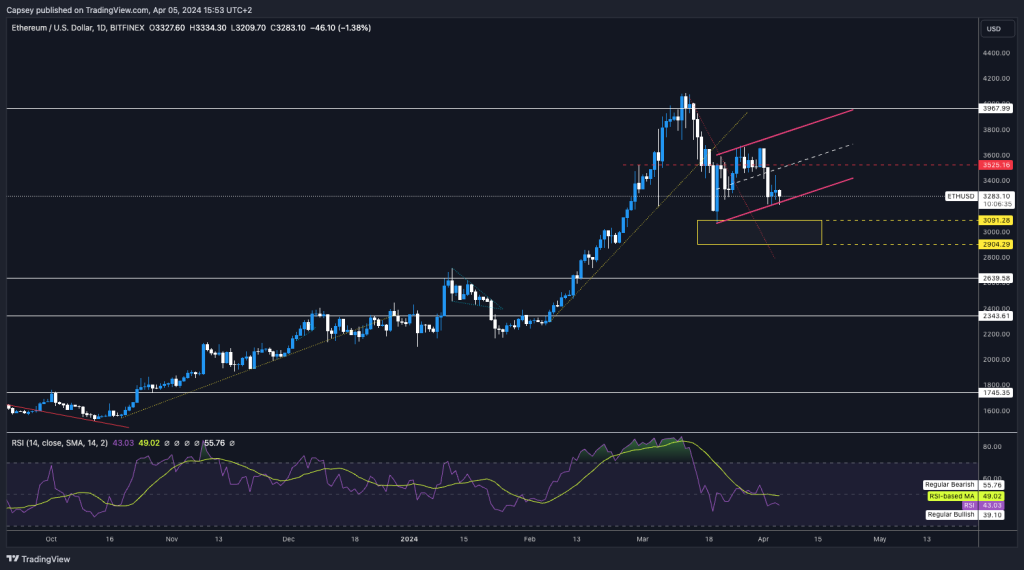
Task: Click the purple RSI axis label
Action: (x=969, y=505)
